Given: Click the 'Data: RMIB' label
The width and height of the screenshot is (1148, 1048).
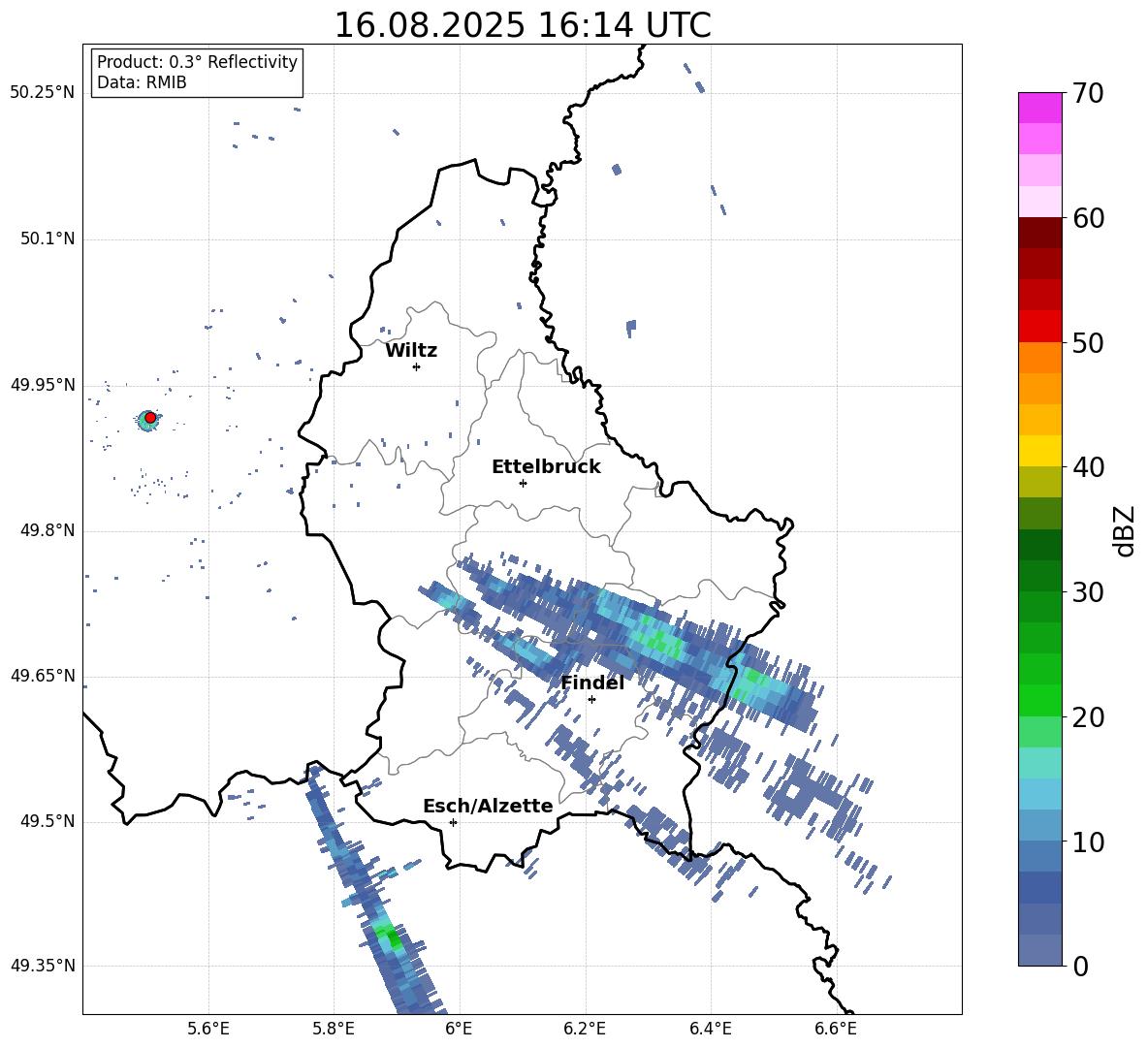Looking at the screenshot, I should click(x=142, y=82).
